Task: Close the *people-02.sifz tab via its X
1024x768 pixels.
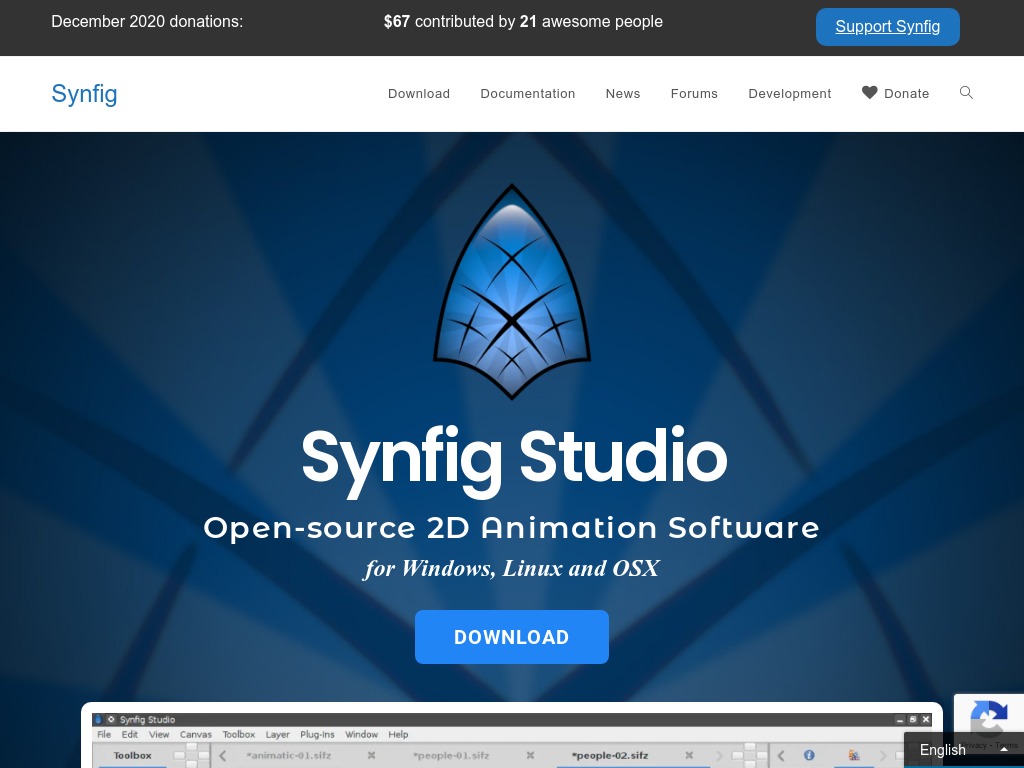Action: tap(689, 756)
